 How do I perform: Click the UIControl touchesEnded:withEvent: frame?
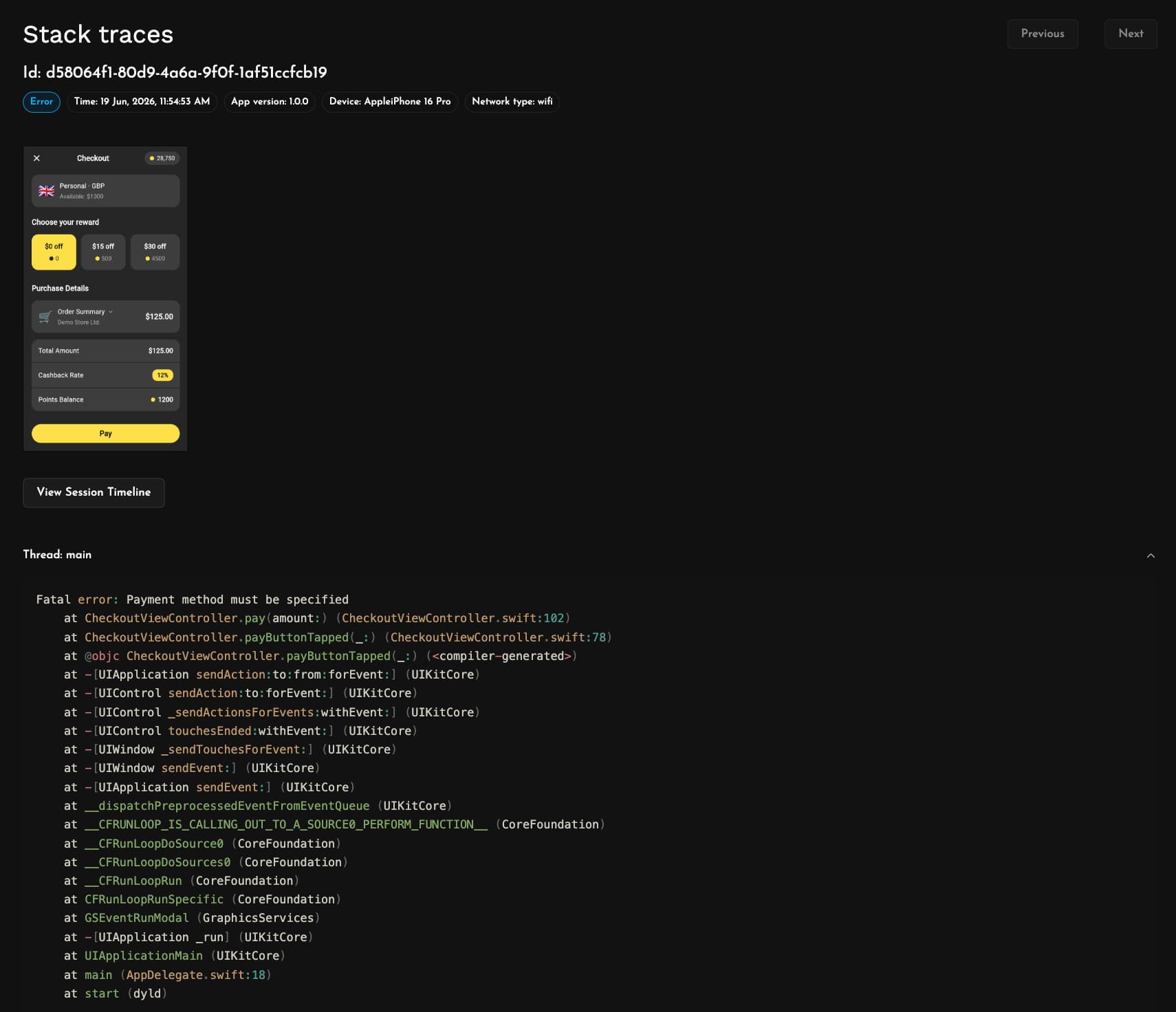coord(241,731)
